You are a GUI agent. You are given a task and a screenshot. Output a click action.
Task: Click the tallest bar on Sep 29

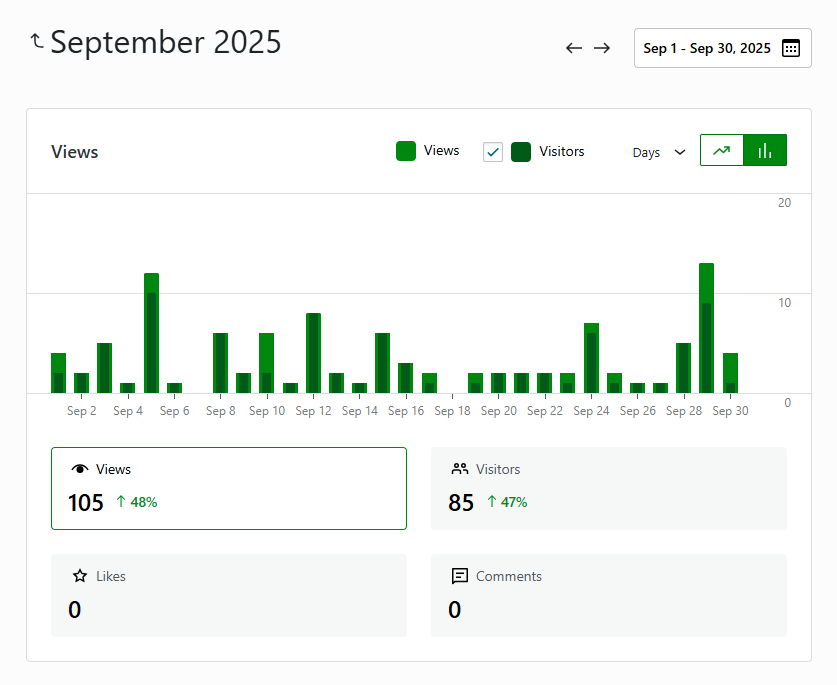point(706,330)
